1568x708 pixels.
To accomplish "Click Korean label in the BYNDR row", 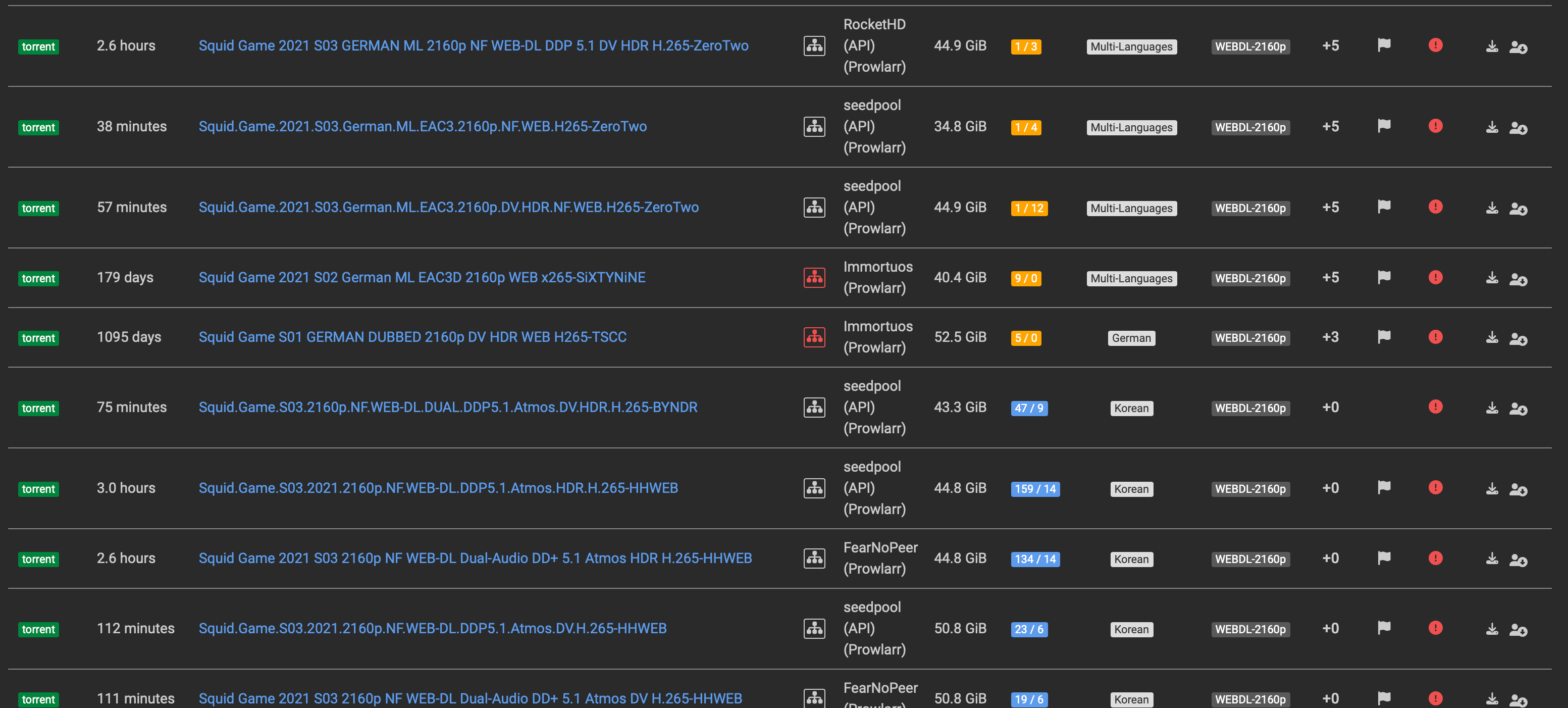I will (1131, 408).
